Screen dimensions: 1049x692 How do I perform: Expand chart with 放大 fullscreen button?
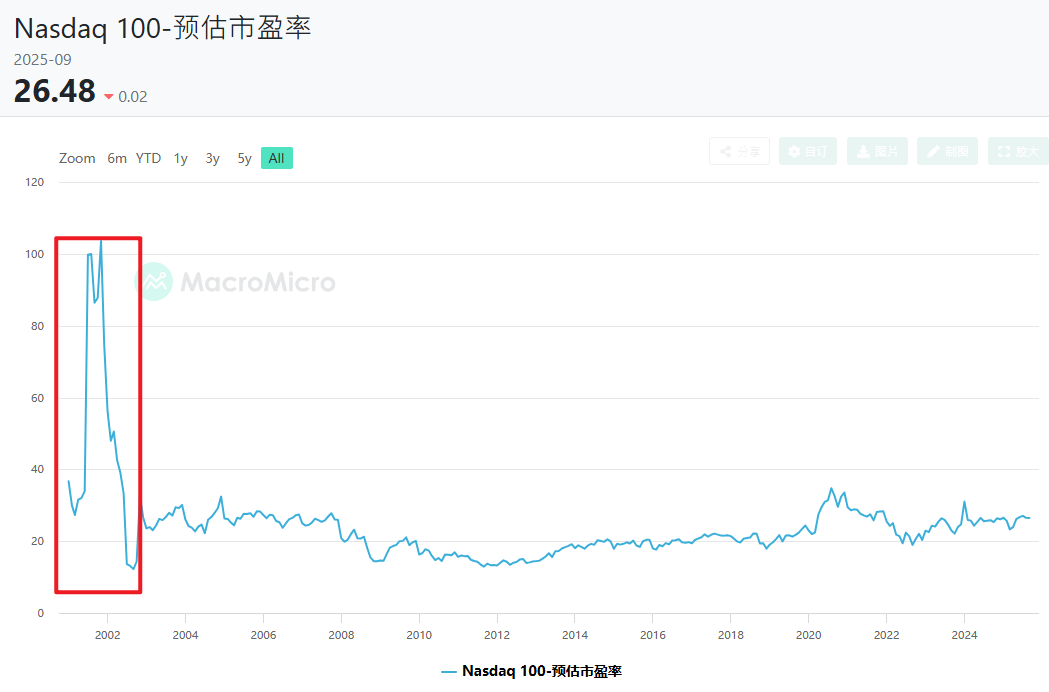1018,151
